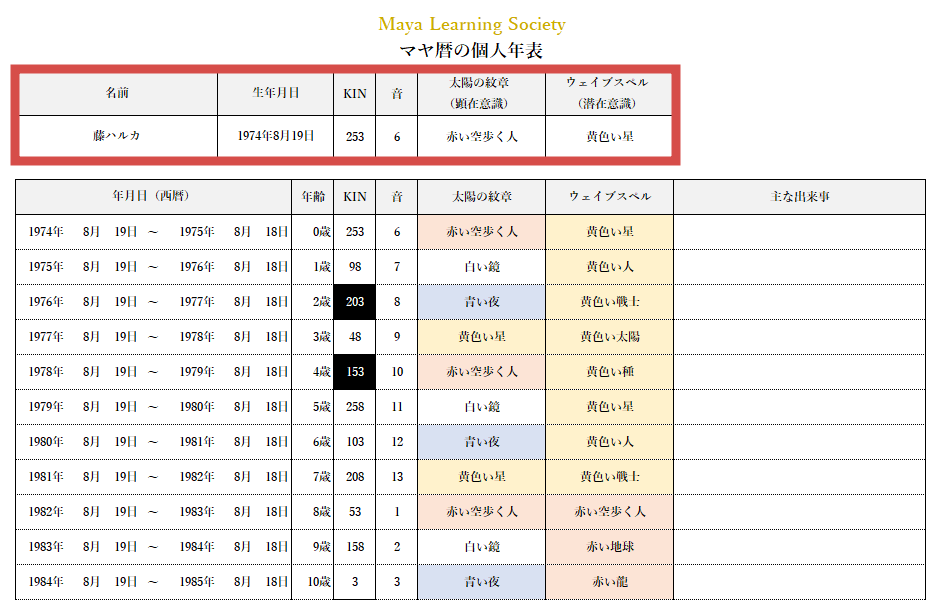Click the 赤い龍 wavespell cell
This screenshot has width=940, height=600.
609,581
